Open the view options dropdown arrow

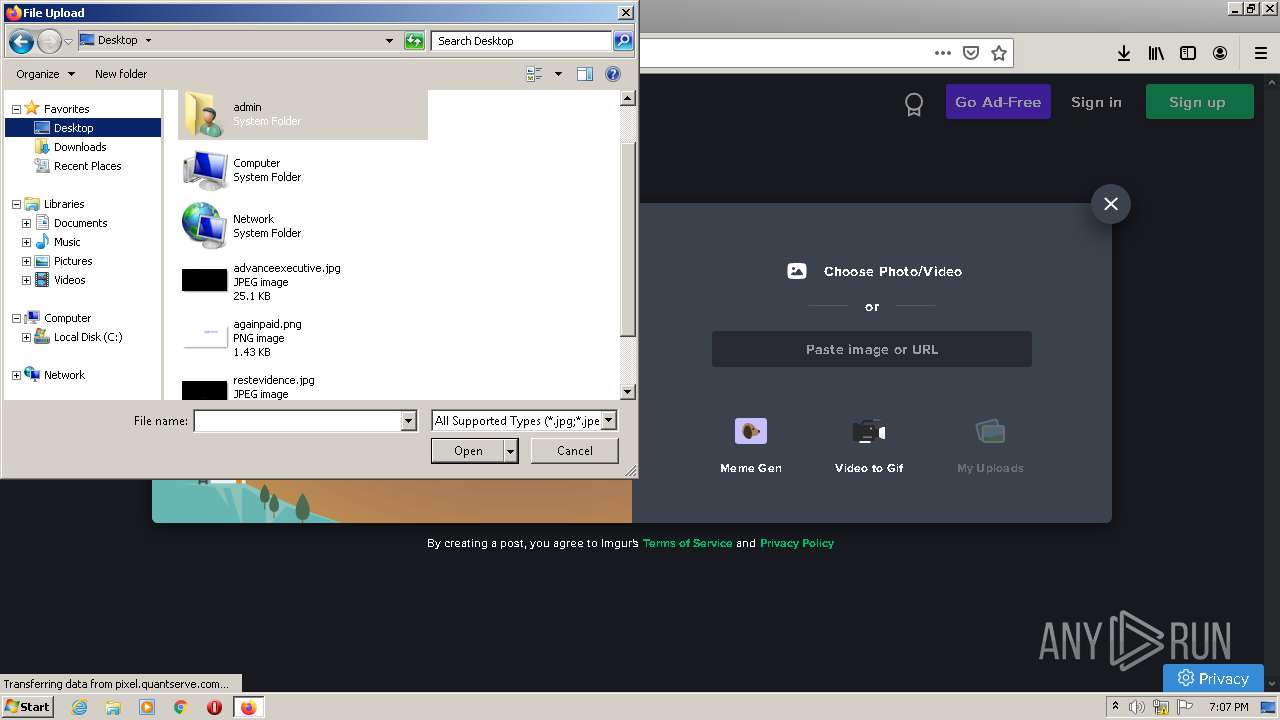558,74
